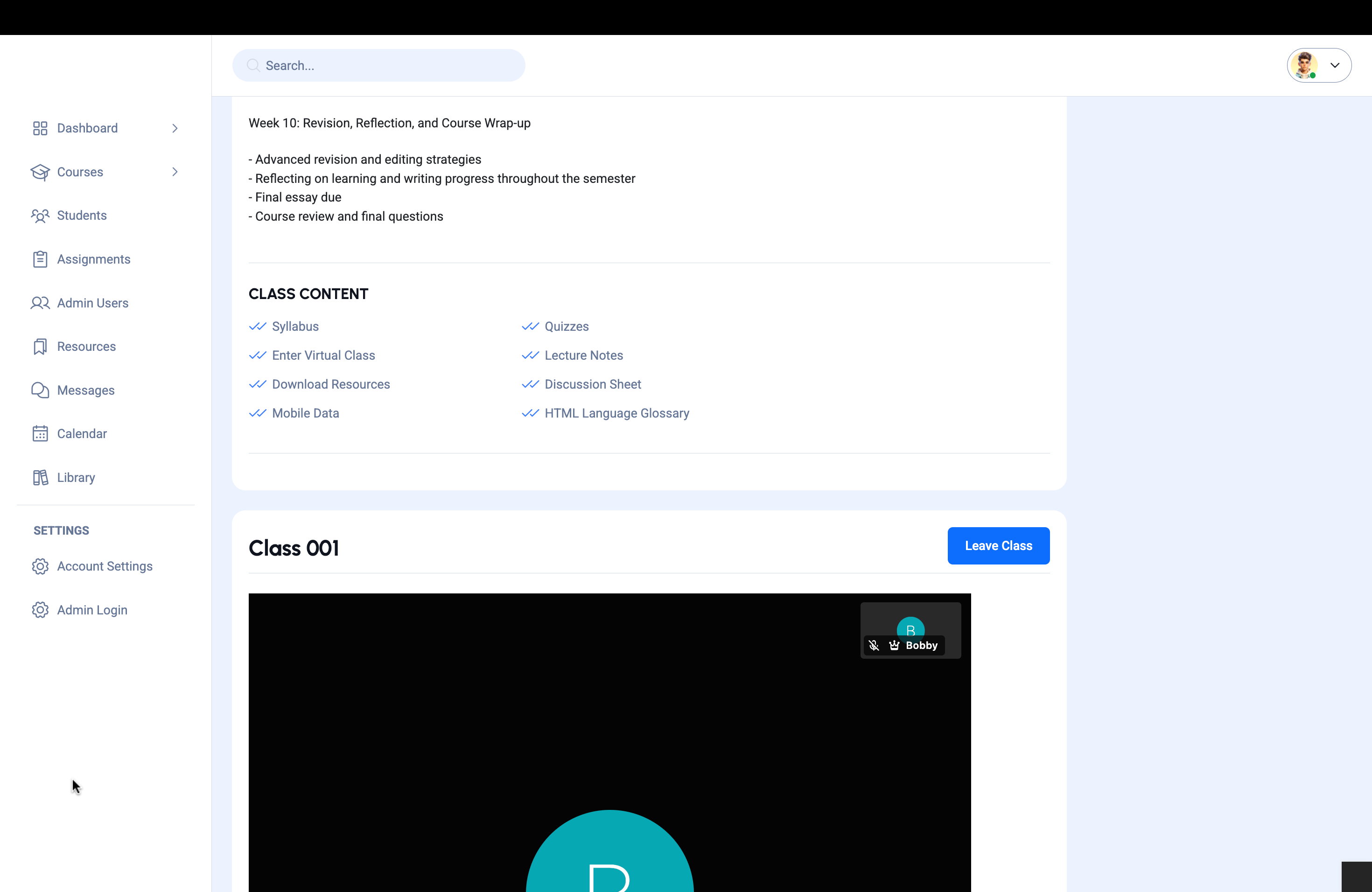This screenshot has height=892, width=1372.
Task: Open the HTML Language Glossary link
Action: click(x=617, y=413)
